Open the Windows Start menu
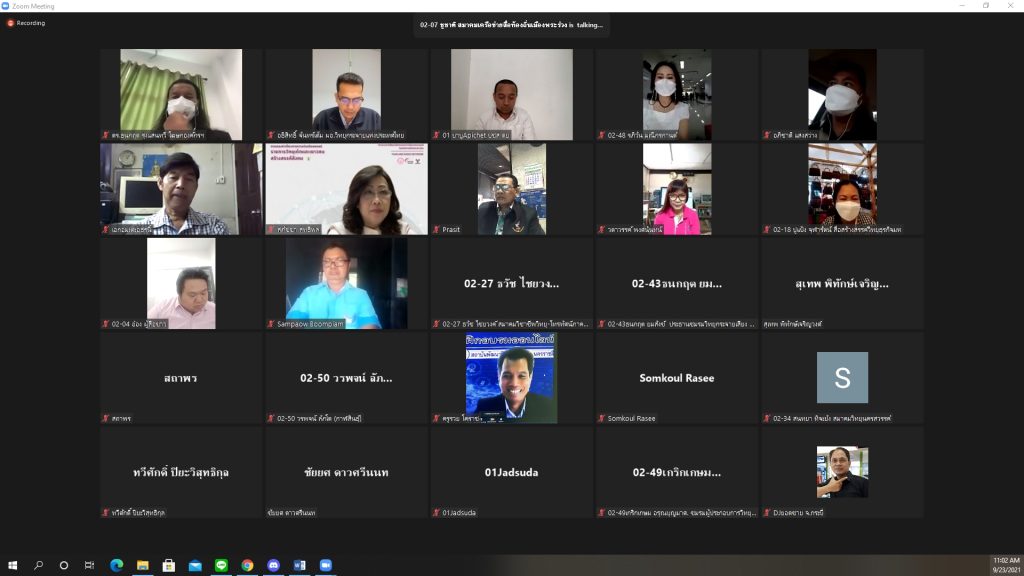Viewport: 1024px width, 576px height. point(13,565)
